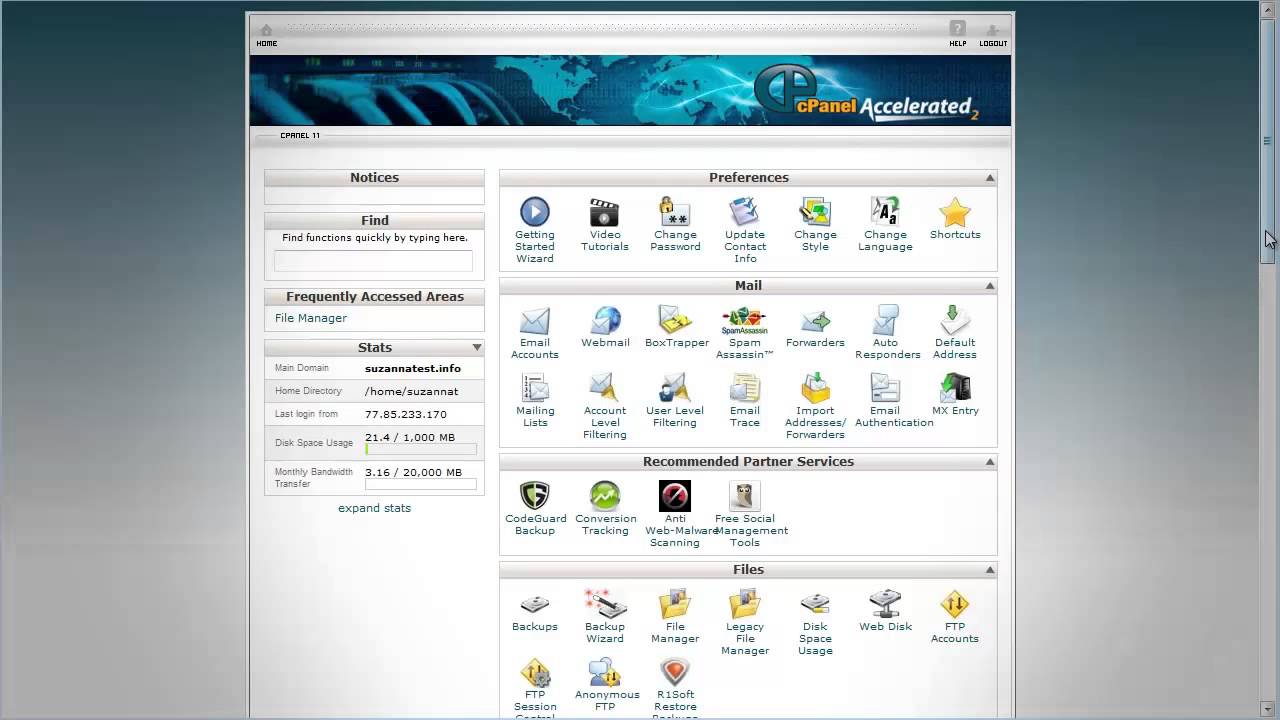Click the Disk Space Usage progress bar
The image size is (1280, 720).
421,450
